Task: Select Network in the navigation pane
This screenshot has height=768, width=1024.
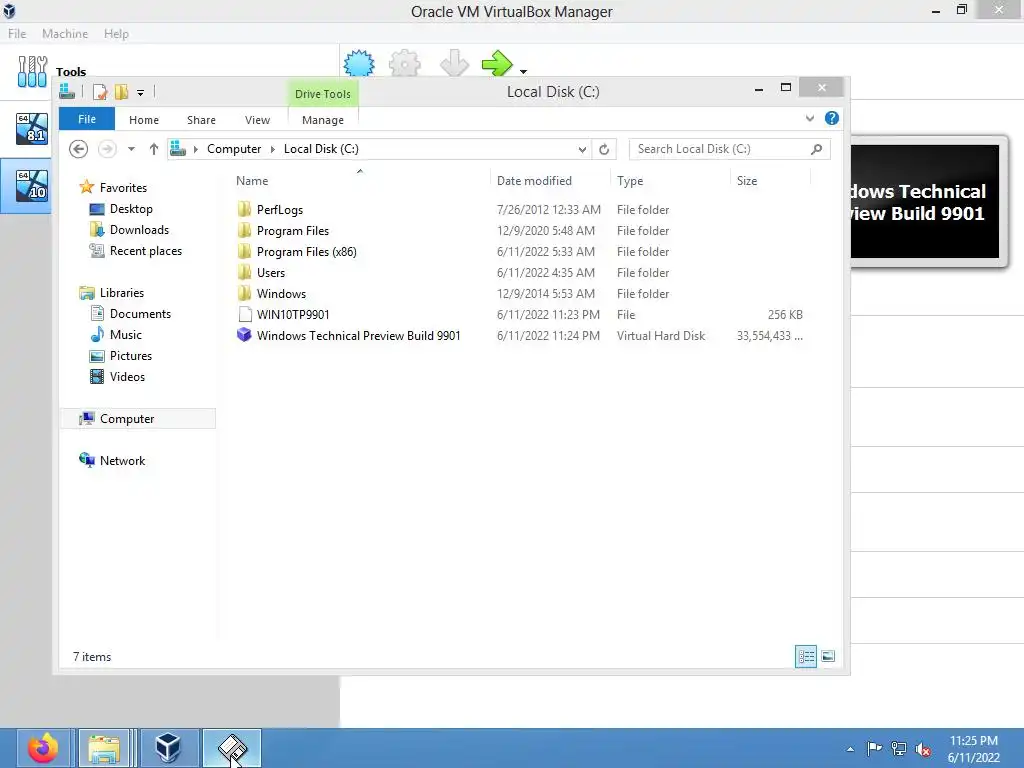Action: click(x=122, y=460)
